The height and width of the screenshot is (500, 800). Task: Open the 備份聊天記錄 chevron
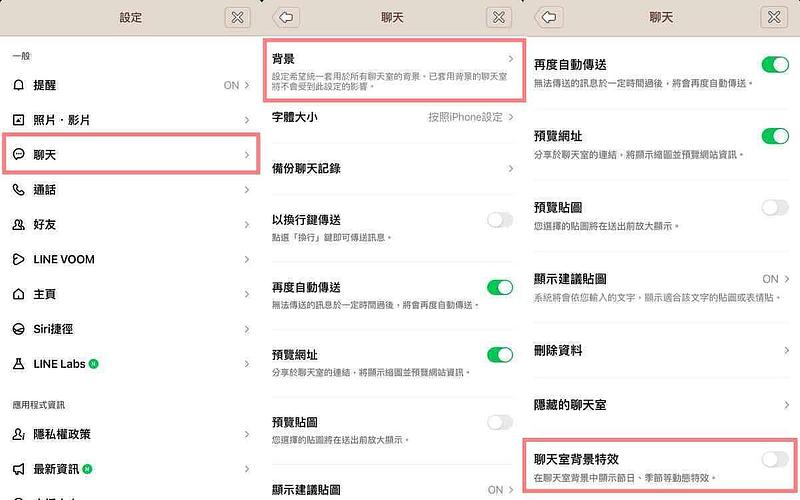click(511, 169)
